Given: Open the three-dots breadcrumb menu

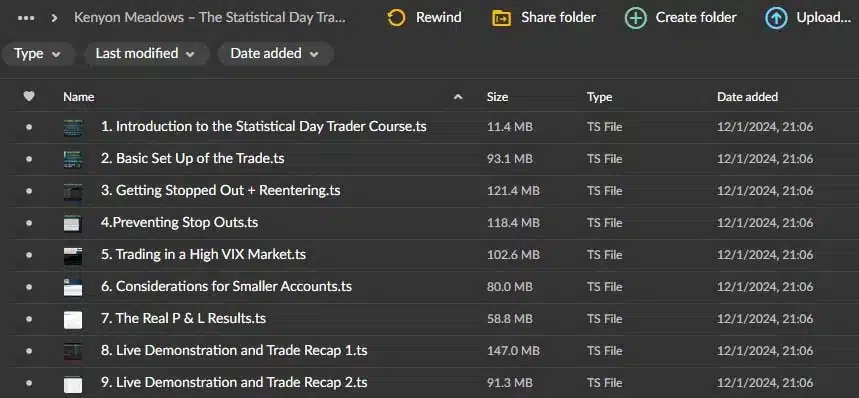Looking at the screenshot, I should 26,18.
